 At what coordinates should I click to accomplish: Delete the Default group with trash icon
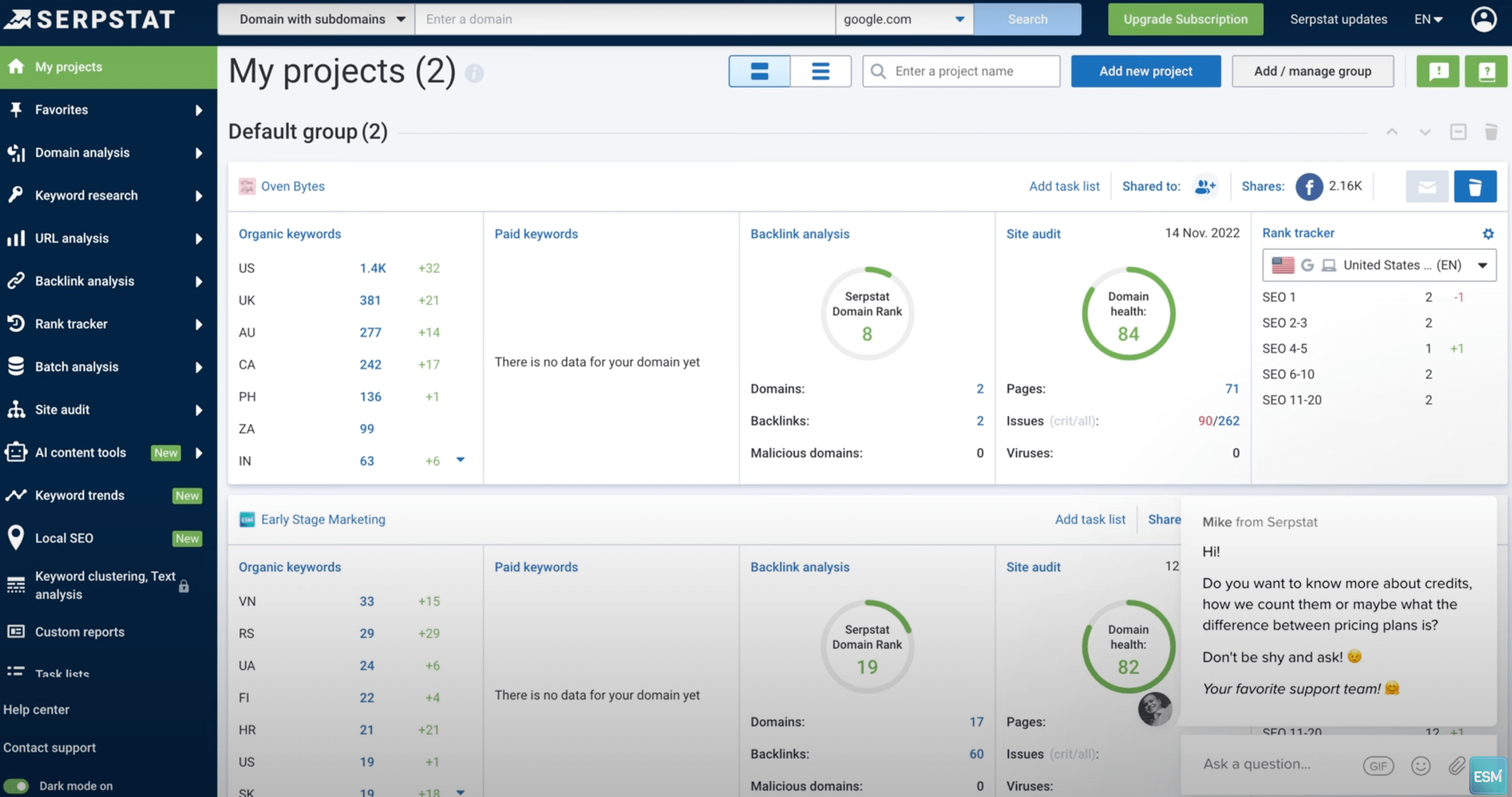point(1491,132)
